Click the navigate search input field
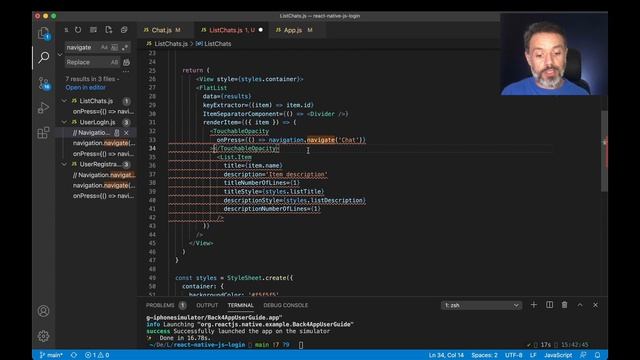 83,47
